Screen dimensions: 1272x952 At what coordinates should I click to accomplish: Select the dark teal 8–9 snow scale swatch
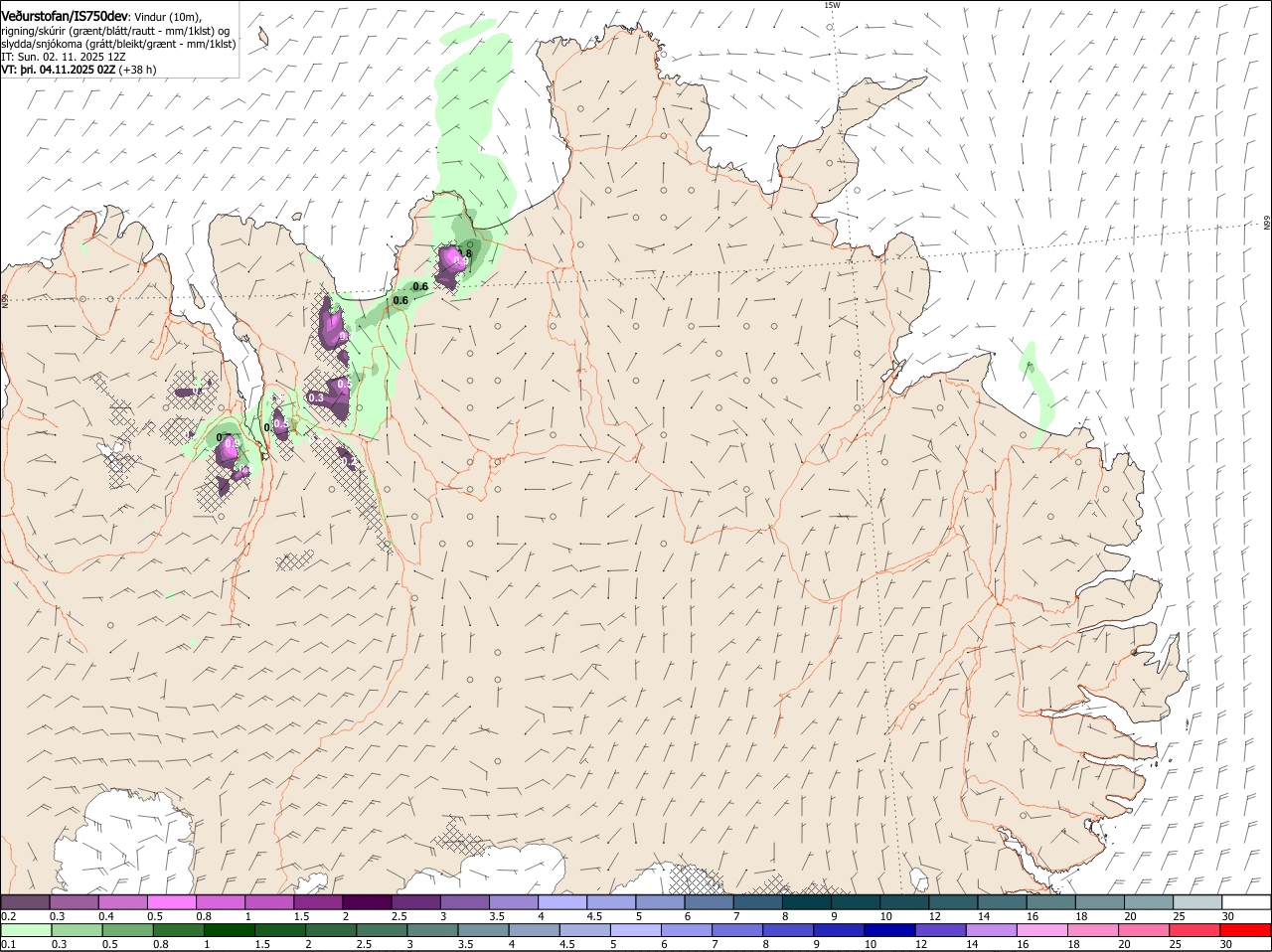pyautogui.click(x=806, y=902)
